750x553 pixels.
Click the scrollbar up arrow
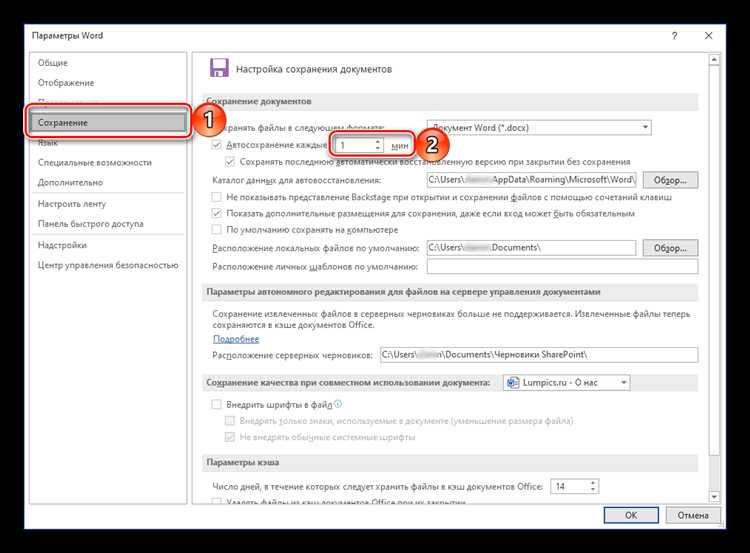click(714, 60)
